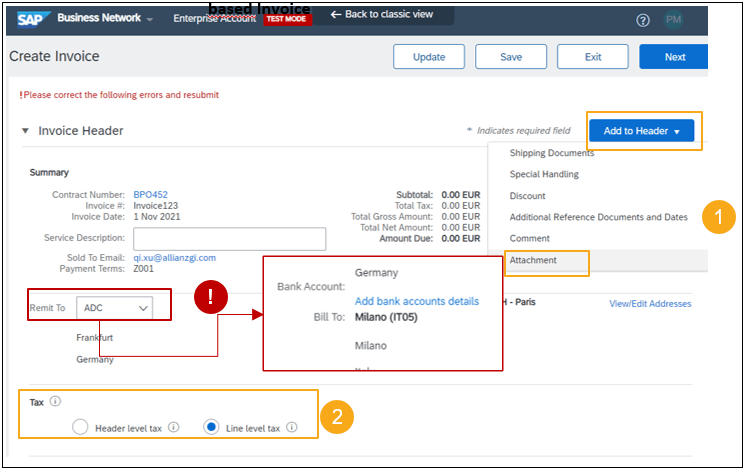Open the PM user avatar menu

[673, 19]
